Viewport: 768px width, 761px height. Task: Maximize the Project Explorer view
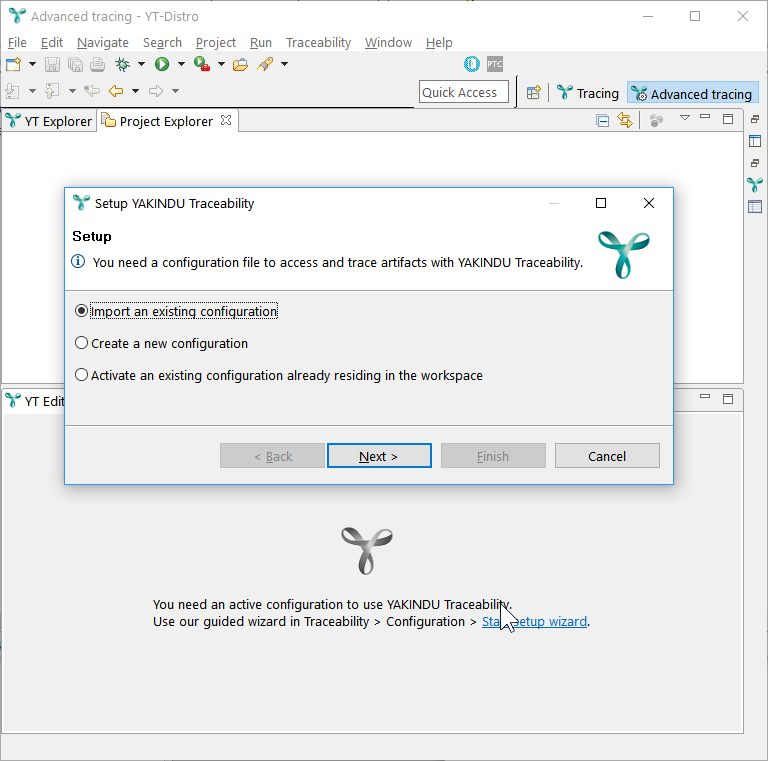[x=728, y=119]
